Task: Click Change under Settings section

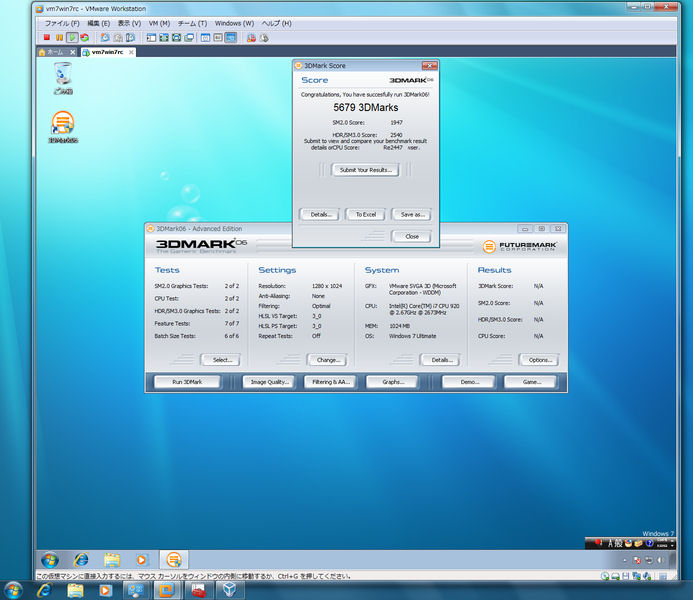Action: point(327,360)
